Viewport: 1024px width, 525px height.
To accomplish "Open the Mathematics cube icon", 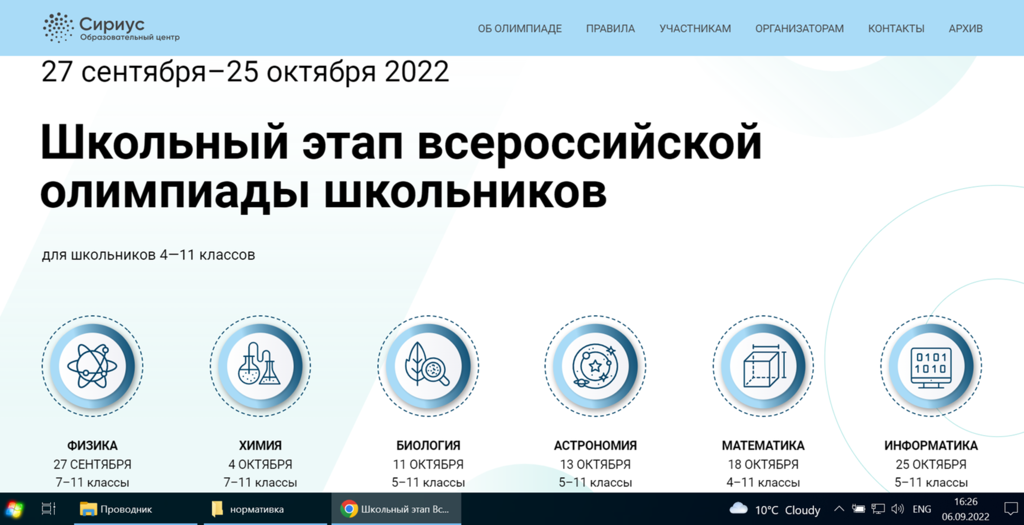I will tap(763, 366).
